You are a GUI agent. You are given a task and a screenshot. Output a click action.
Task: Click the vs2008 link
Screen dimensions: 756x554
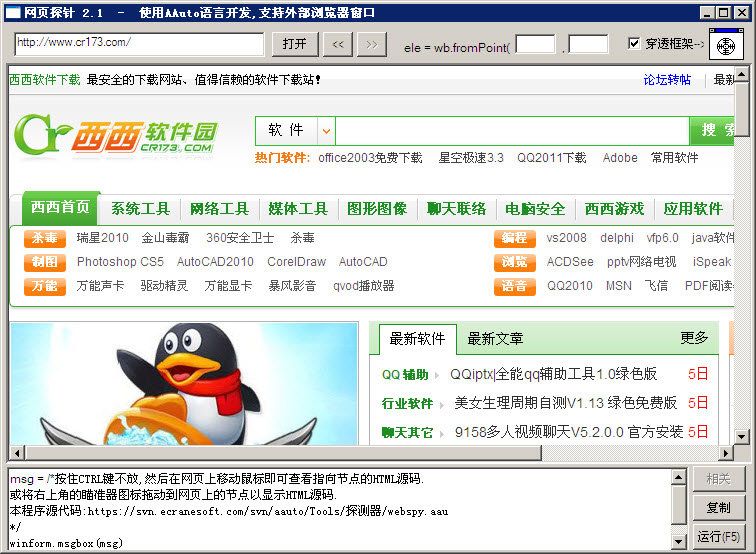[x=567, y=238]
